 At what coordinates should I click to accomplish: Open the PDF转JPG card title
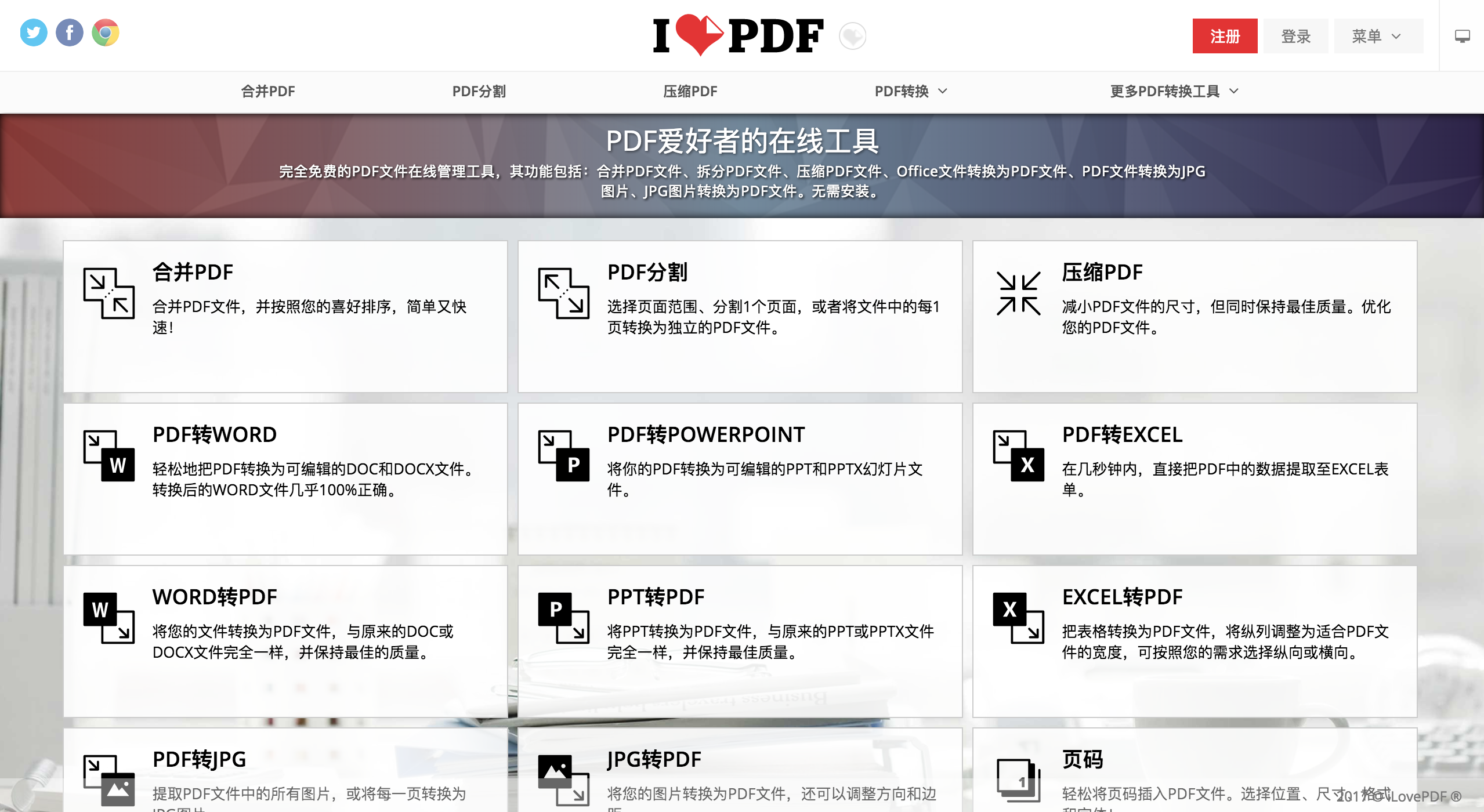tap(199, 759)
